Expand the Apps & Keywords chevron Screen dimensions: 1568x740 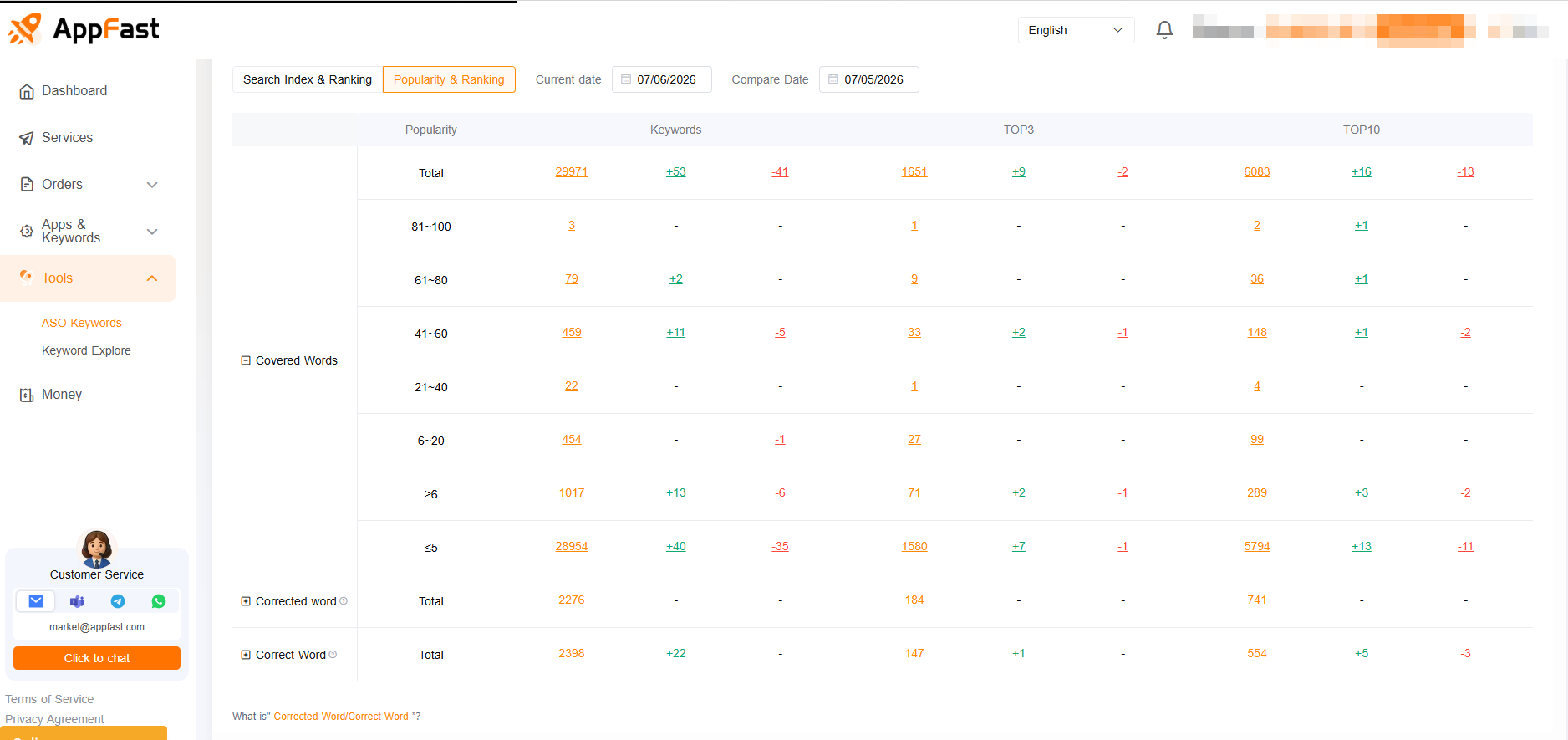pyautogui.click(x=152, y=232)
